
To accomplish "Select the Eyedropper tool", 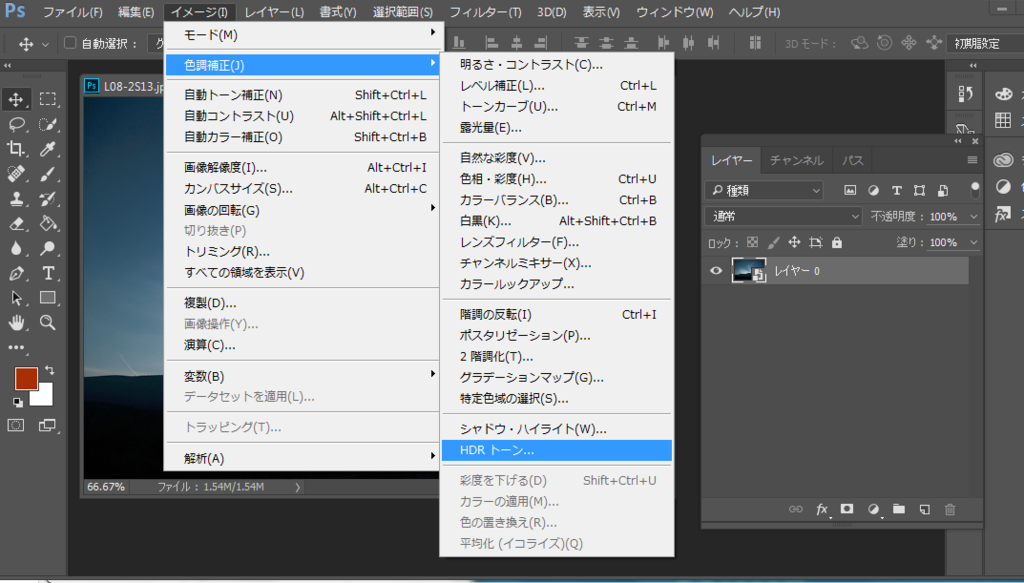I will (x=48, y=149).
